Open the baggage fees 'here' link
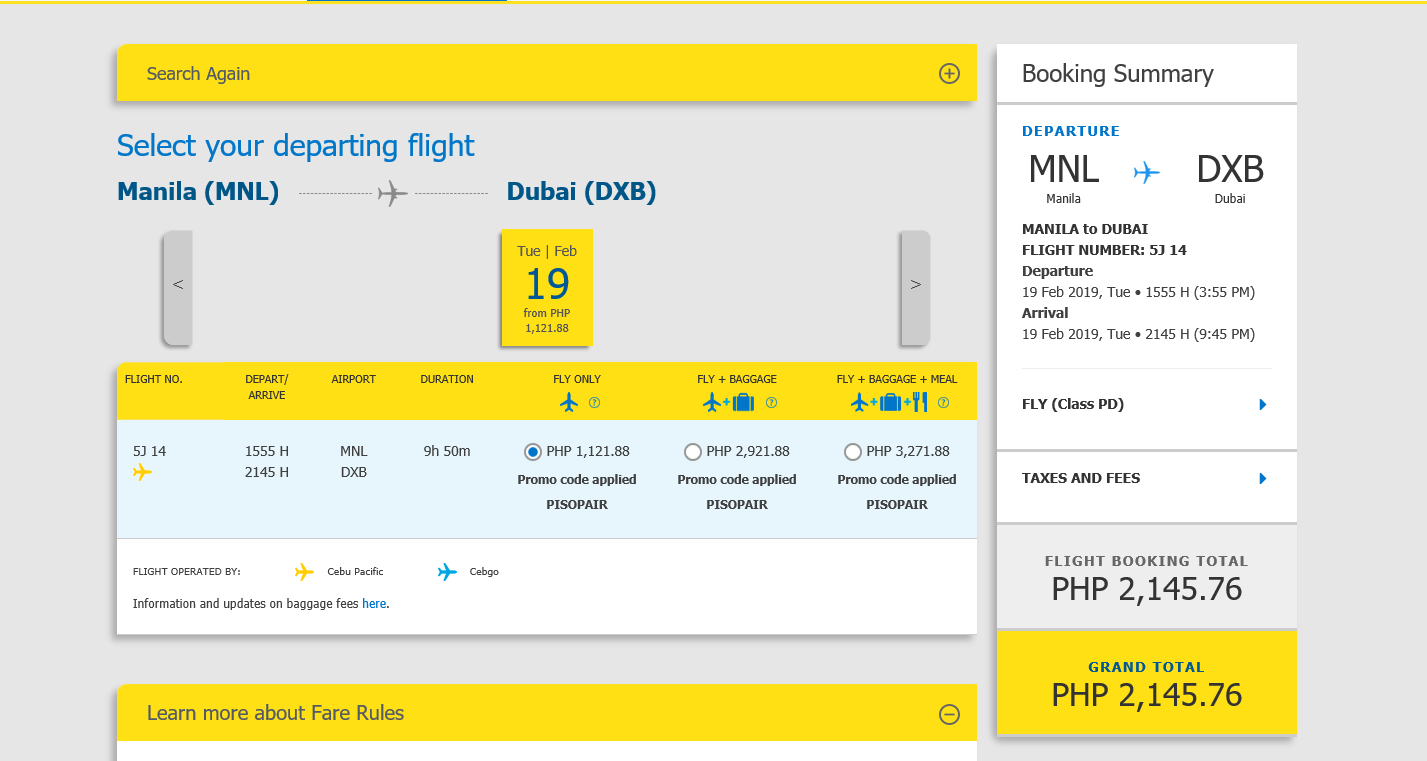The height and width of the screenshot is (761, 1427). coord(374,604)
